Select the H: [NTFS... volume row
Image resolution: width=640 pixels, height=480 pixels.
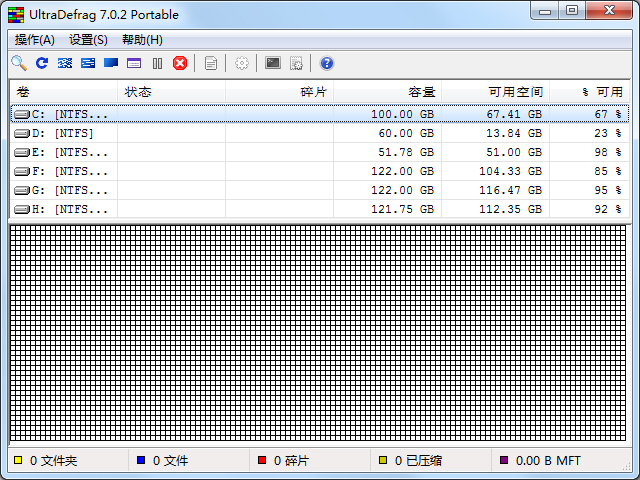[x=320, y=209]
